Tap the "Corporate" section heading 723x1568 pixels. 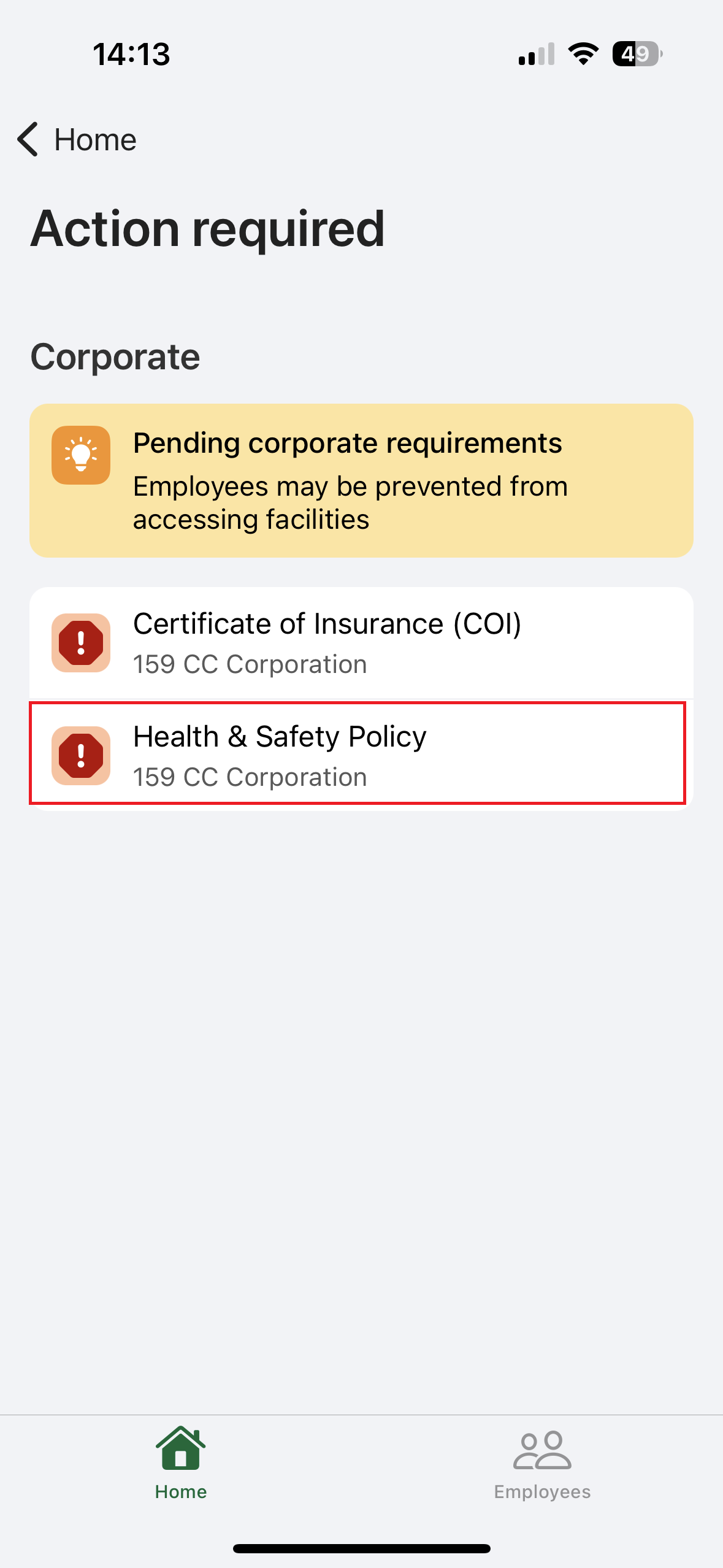115,357
